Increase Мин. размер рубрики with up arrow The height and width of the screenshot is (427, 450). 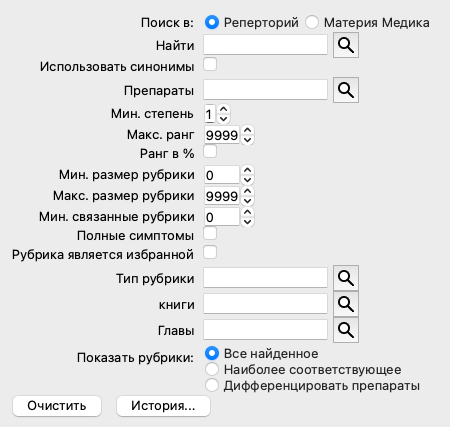point(247,170)
